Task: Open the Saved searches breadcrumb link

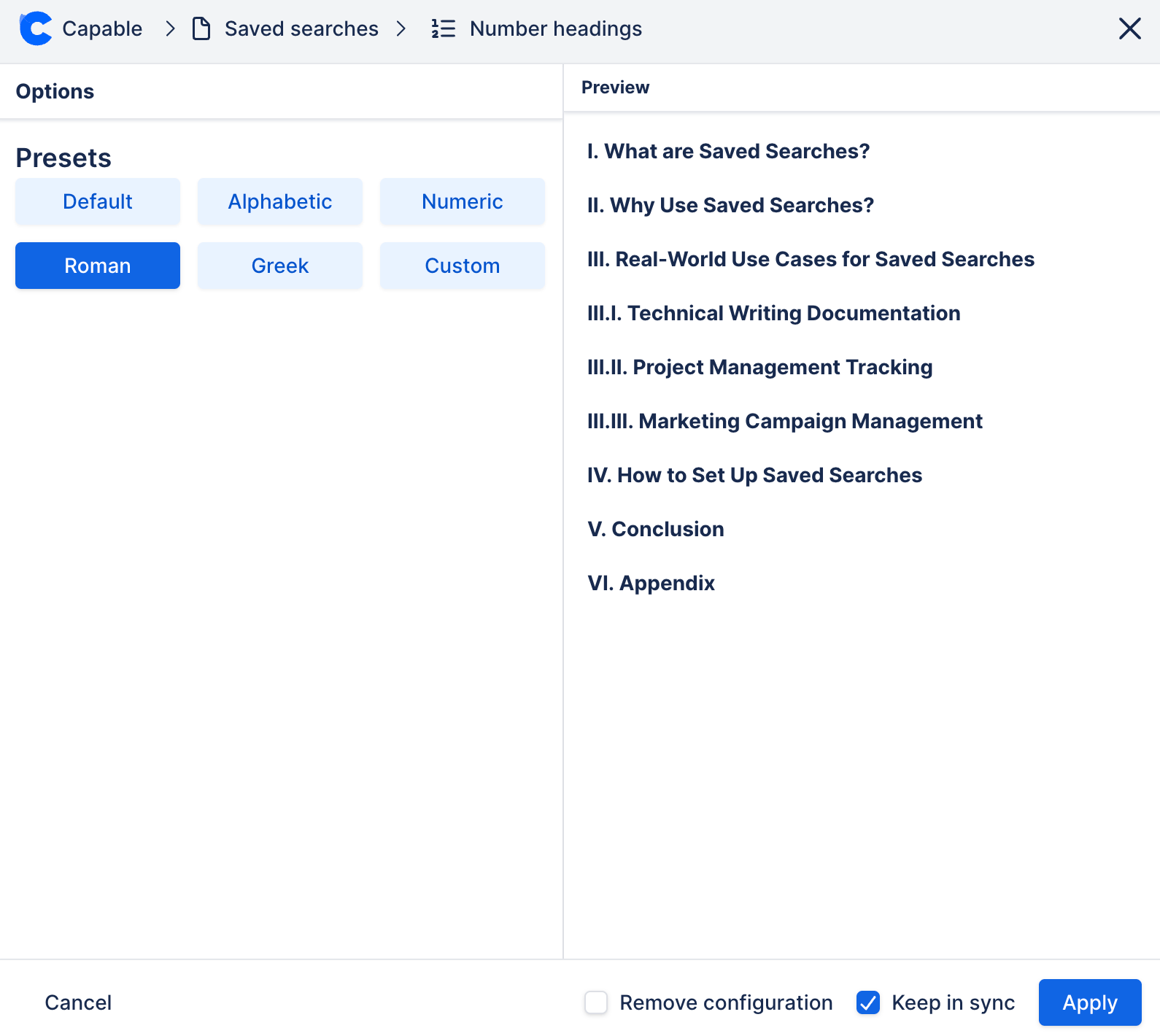Action: pyautogui.click(x=301, y=29)
